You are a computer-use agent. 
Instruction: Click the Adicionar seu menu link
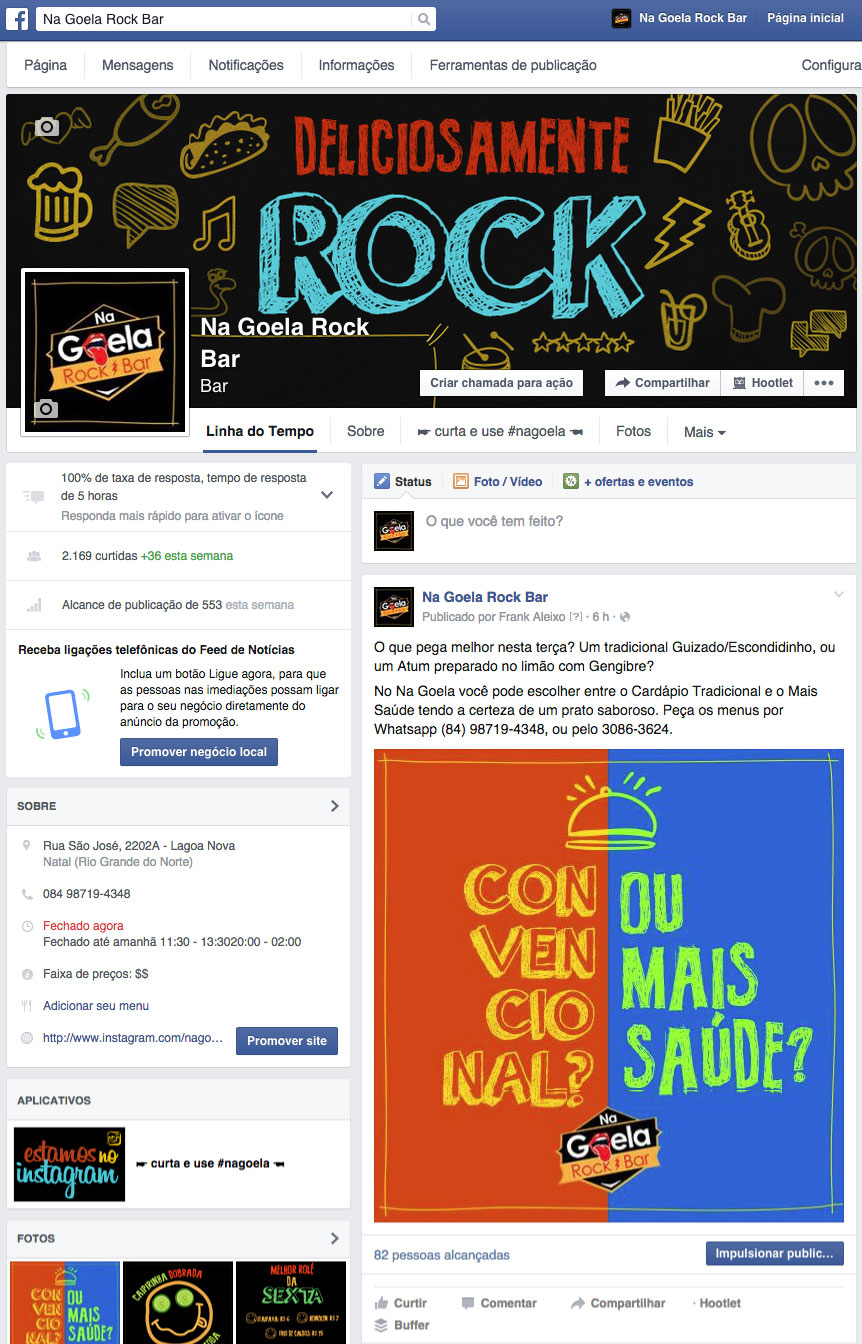point(96,1006)
